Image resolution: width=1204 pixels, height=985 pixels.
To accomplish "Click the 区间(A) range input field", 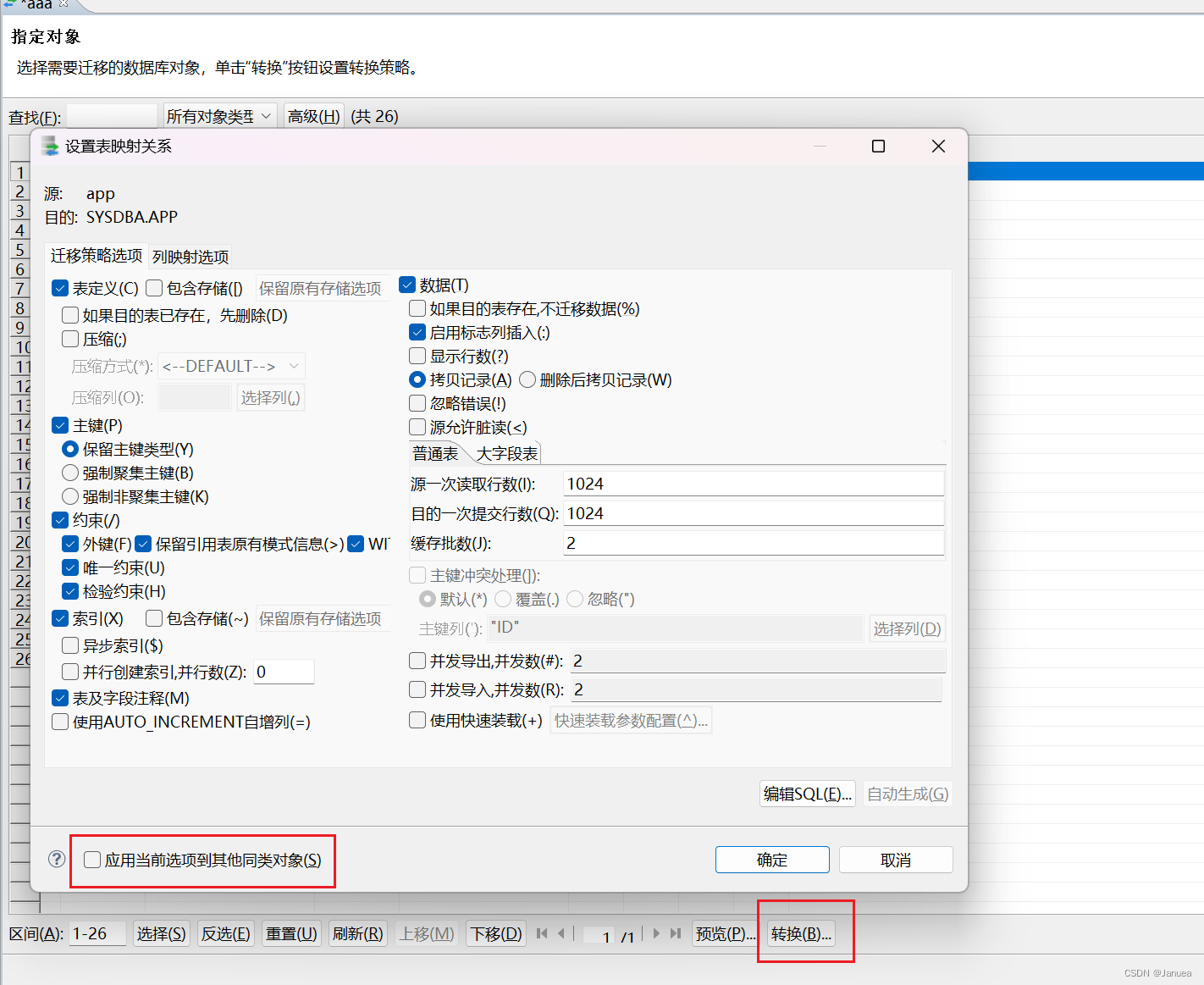I will 97,933.
